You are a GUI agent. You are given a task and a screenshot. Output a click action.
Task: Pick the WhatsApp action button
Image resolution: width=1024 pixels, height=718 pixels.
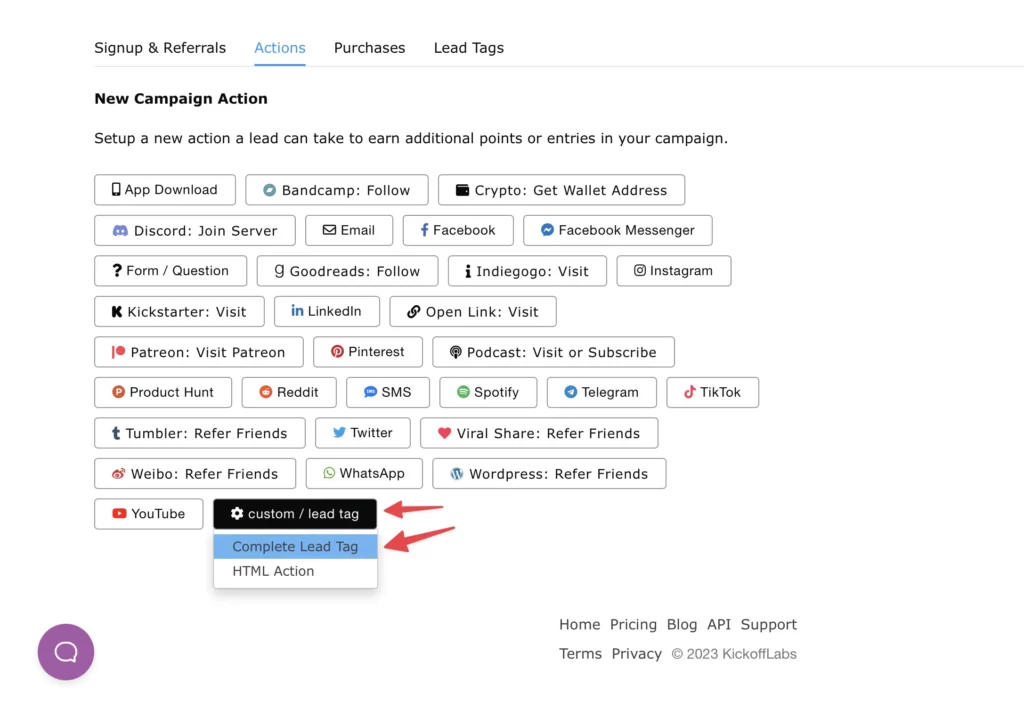click(364, 474)
